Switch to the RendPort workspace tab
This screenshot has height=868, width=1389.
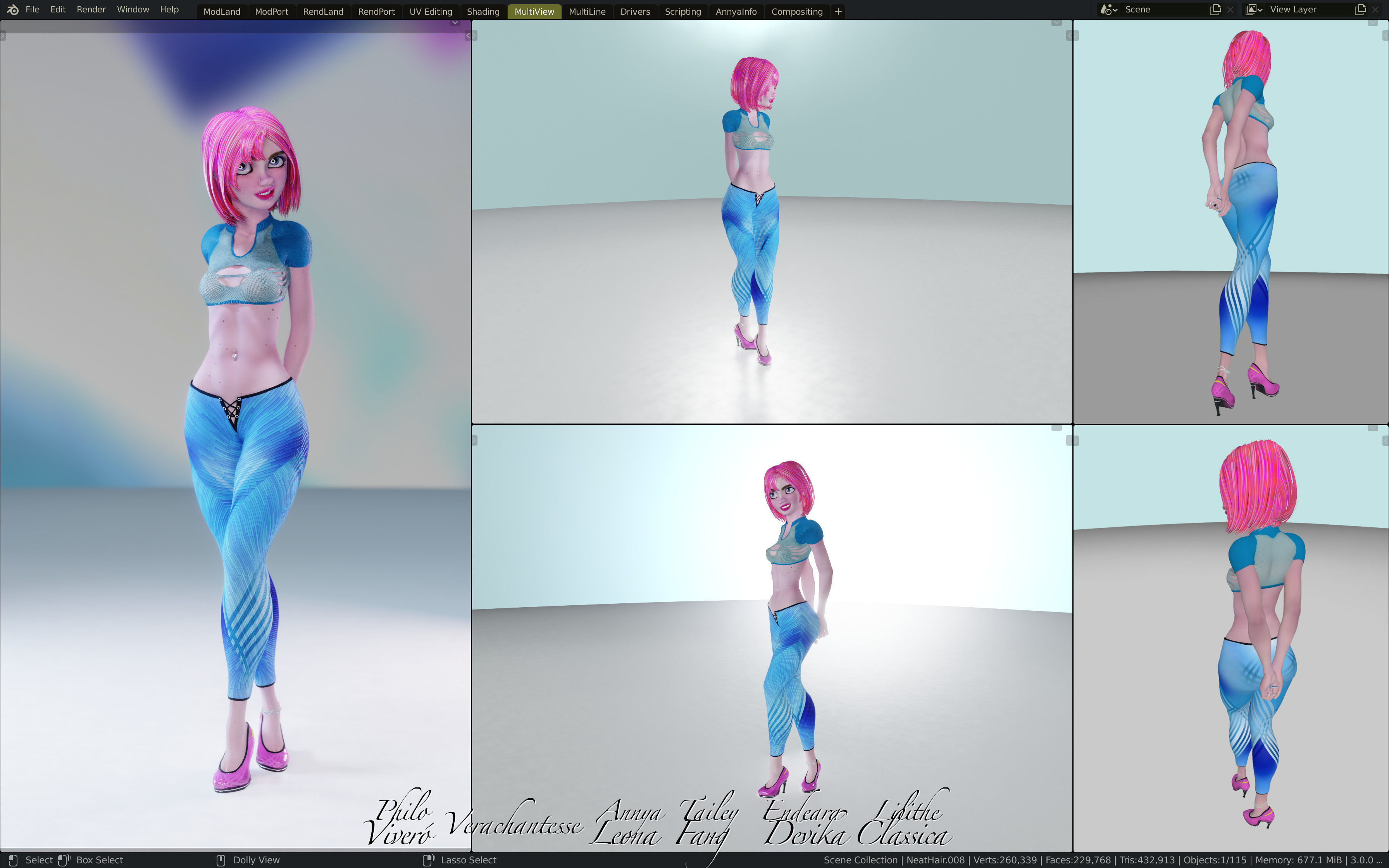tap(377, 12)
